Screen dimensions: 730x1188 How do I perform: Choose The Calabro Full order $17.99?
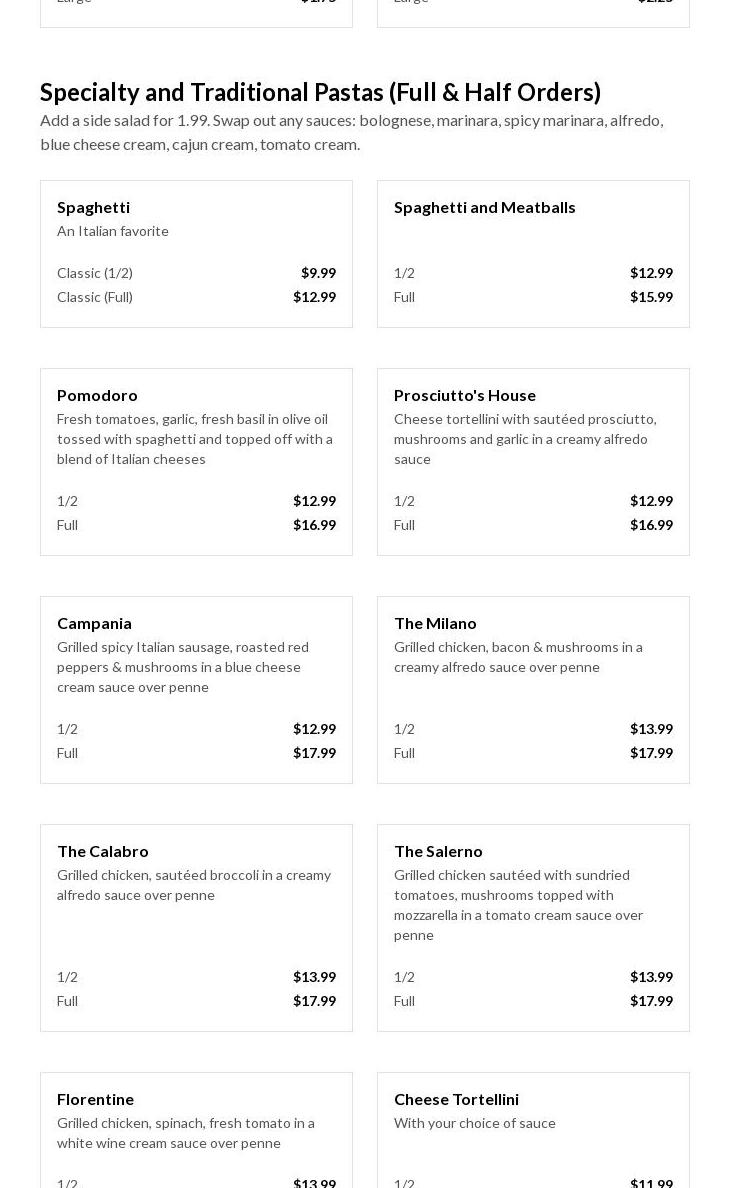(x=196, y=1001)
